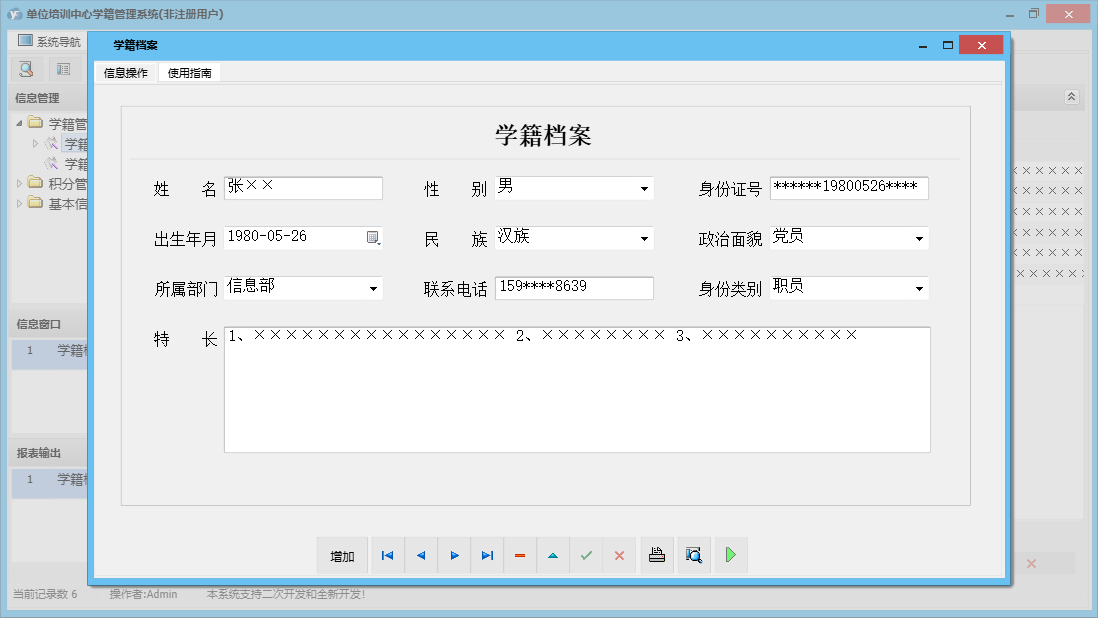Jump to the first record using navigation icon
Screen dimensions: 1098x618
tap(388, 555)
